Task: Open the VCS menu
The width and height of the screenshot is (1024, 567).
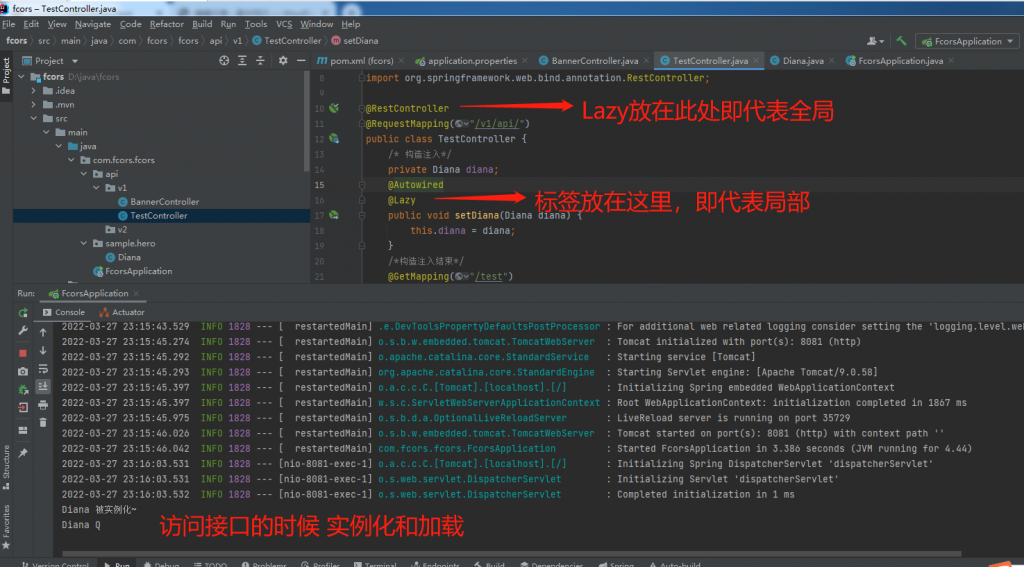Action: click(284, 24)
